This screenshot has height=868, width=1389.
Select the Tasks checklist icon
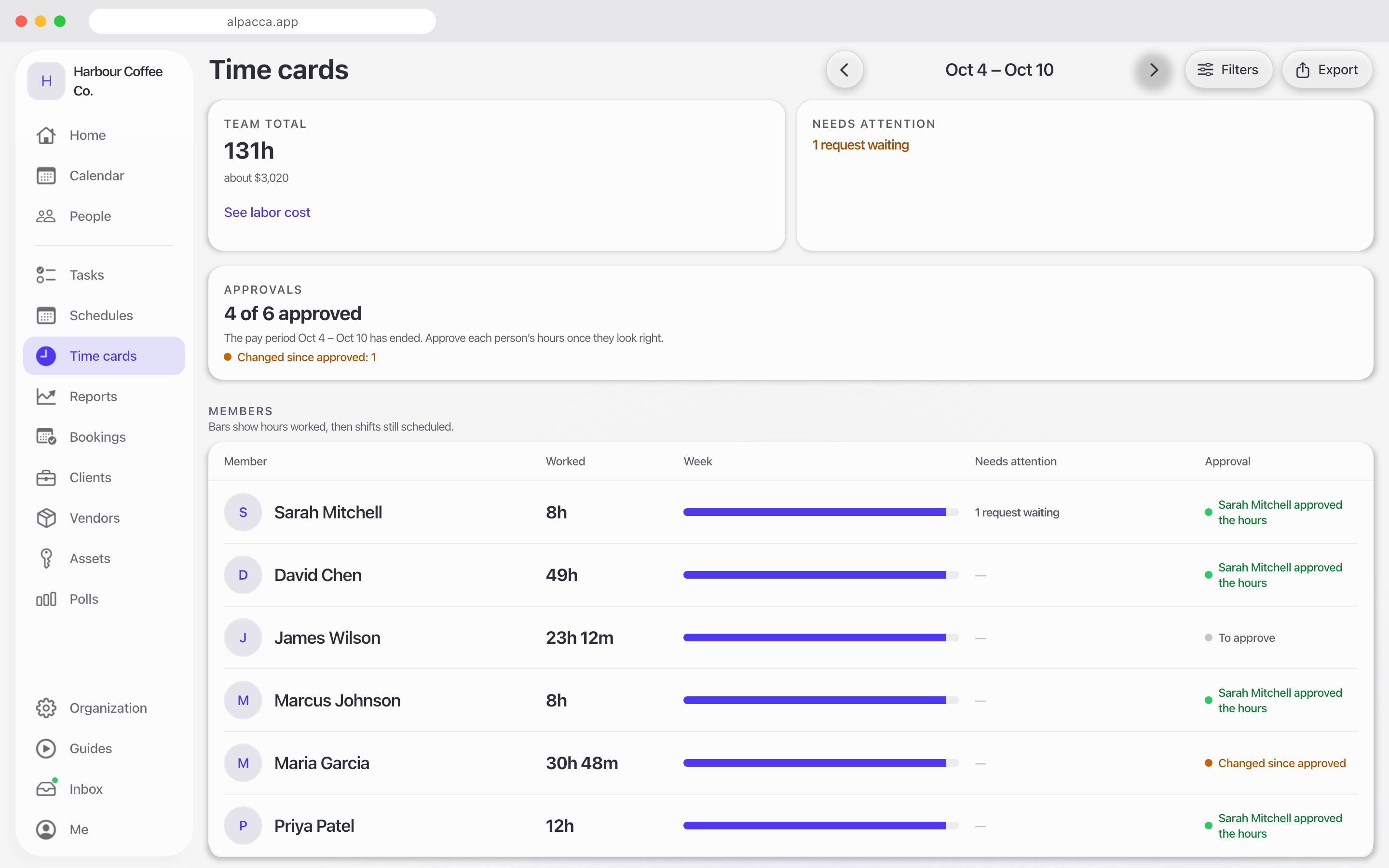coord(46,275)
